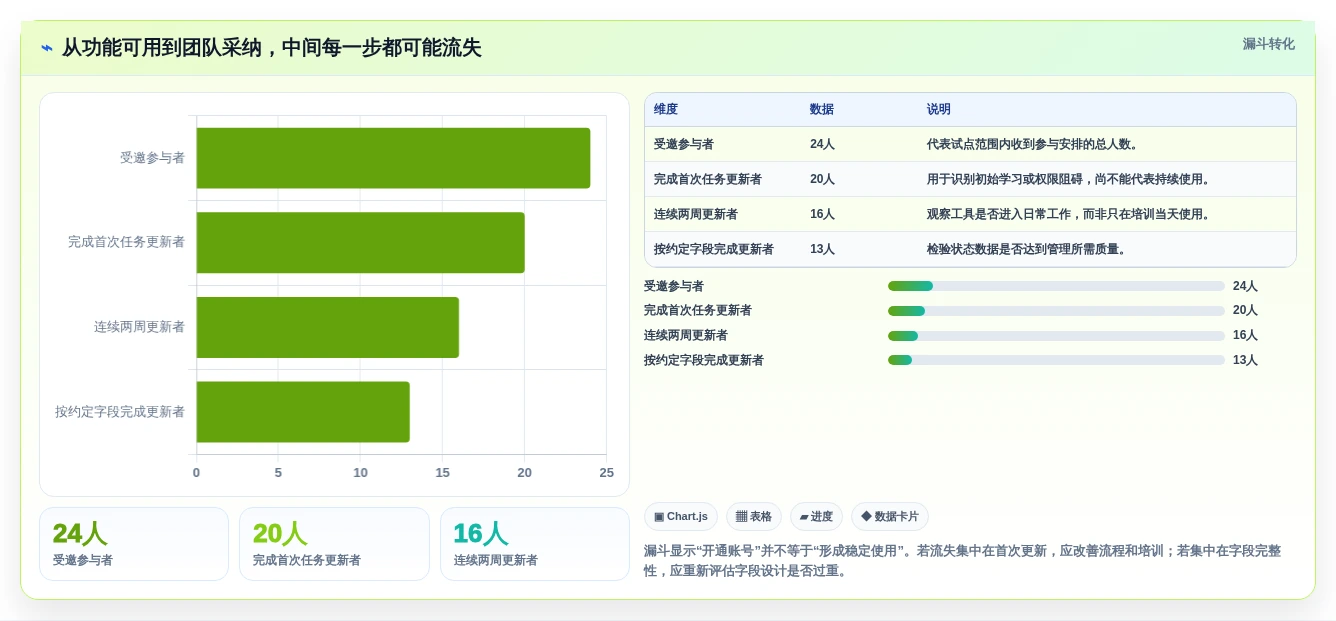Viewport: 1336px width, 621px height.
Task: Click the 漏斗转化 label in the header
Action: point(1268,44)
